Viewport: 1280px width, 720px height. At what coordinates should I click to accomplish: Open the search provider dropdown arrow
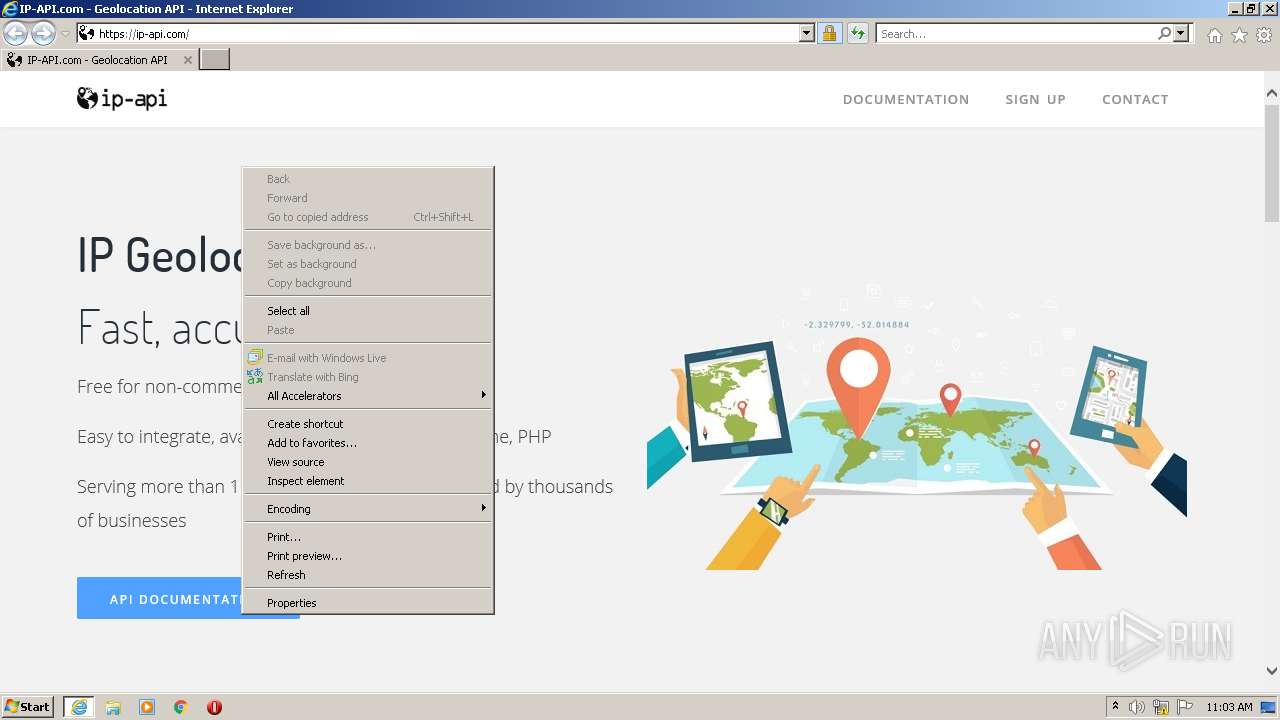pyautogui.click(x=1181, y=34)
